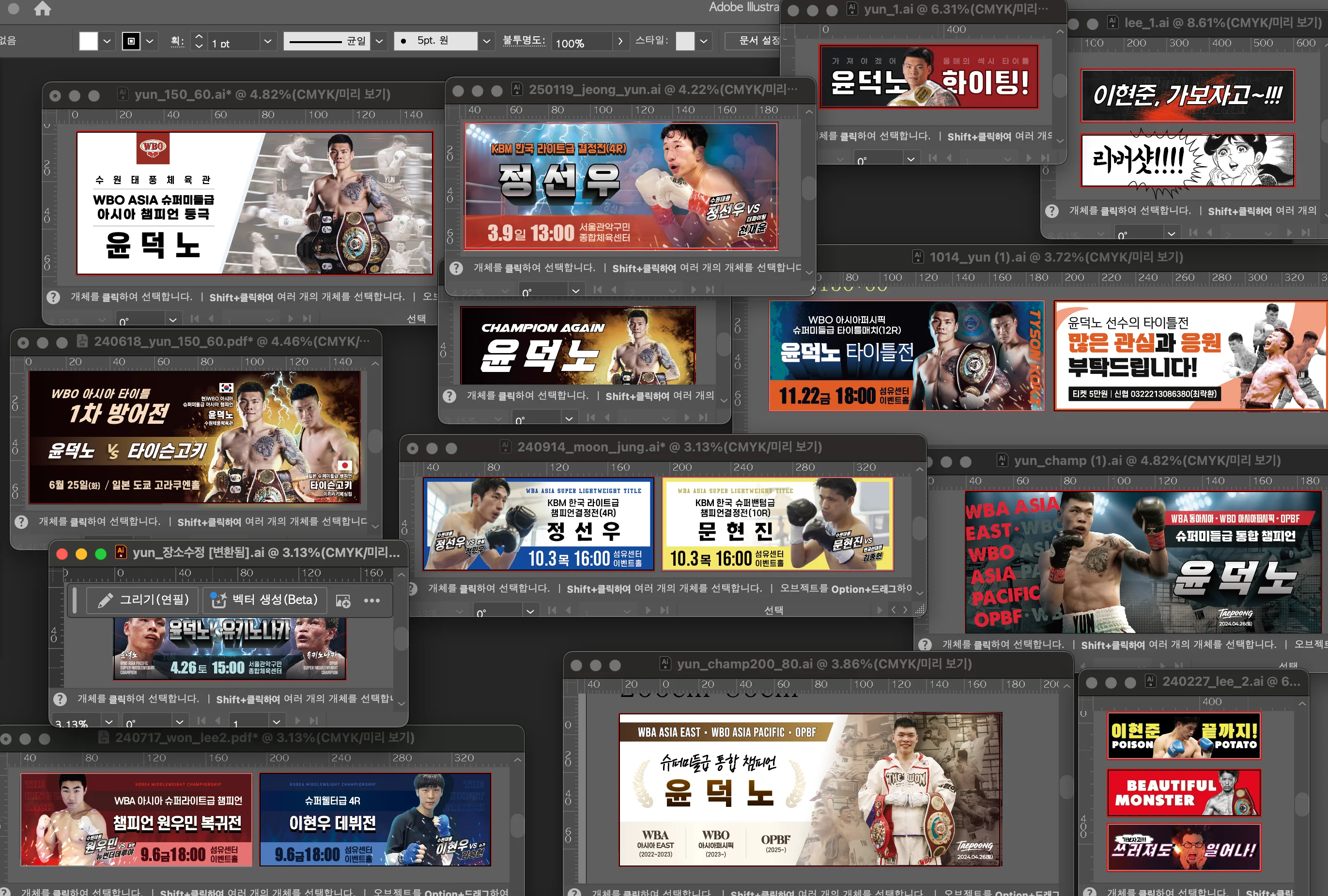This screenshot has height=896, width=1328.
Task: Expand the 균일 stroke profile dropdown
Action: [379, 41]
